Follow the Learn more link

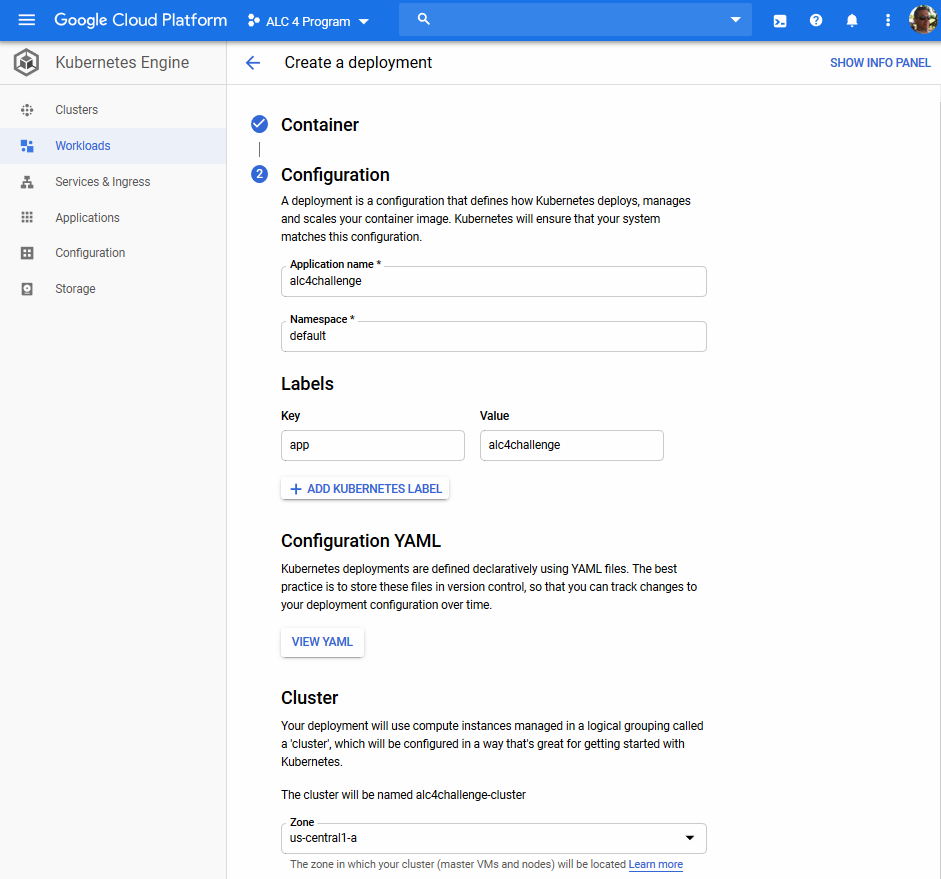(x=655, y=864)
